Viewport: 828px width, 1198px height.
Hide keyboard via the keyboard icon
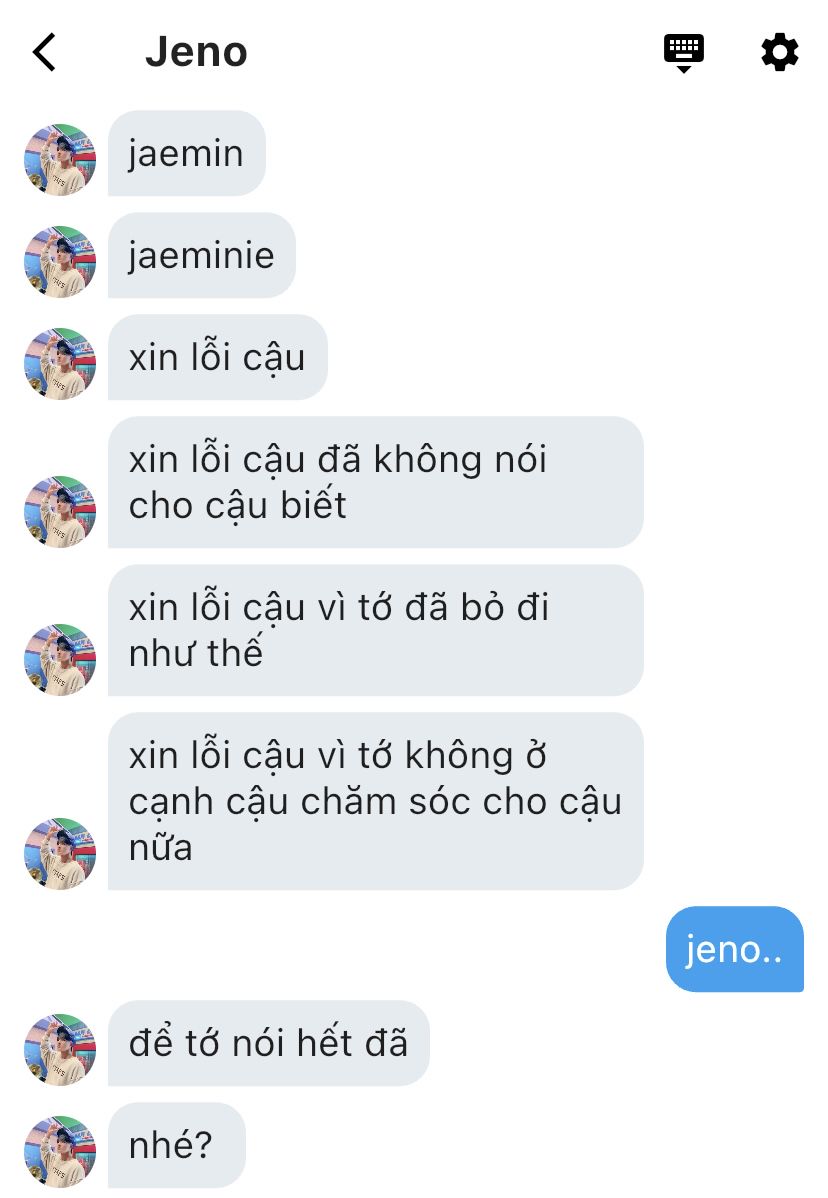click(684, 53)
